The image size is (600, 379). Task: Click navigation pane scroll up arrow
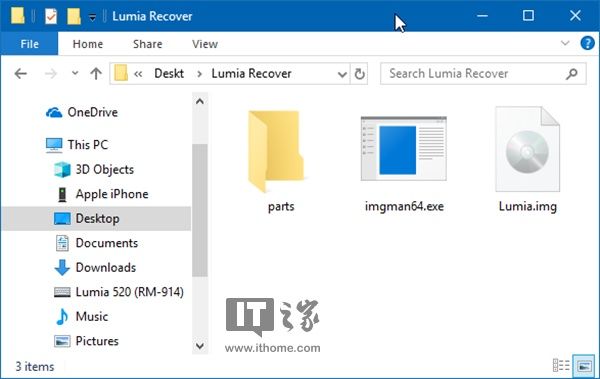coord(200,101)
